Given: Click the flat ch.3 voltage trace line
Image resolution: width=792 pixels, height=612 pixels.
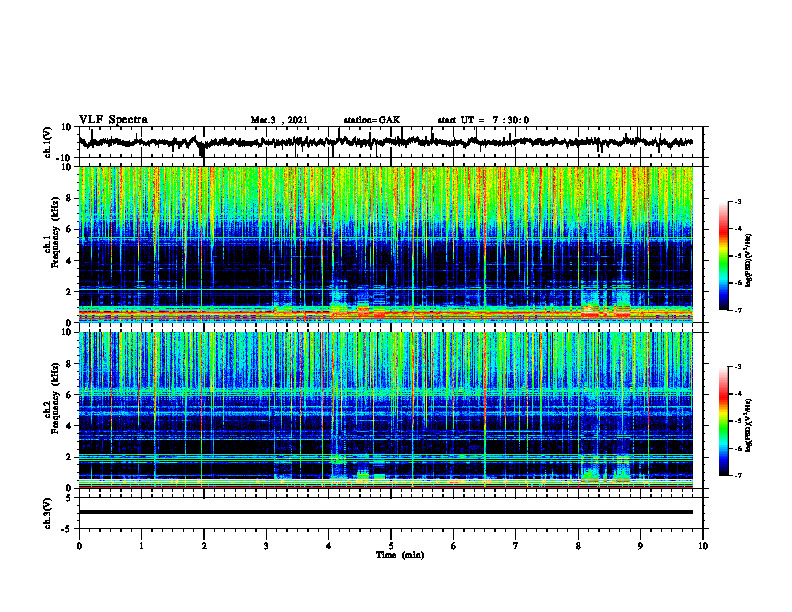Looking at the screenshot, I should click(386, 512).
